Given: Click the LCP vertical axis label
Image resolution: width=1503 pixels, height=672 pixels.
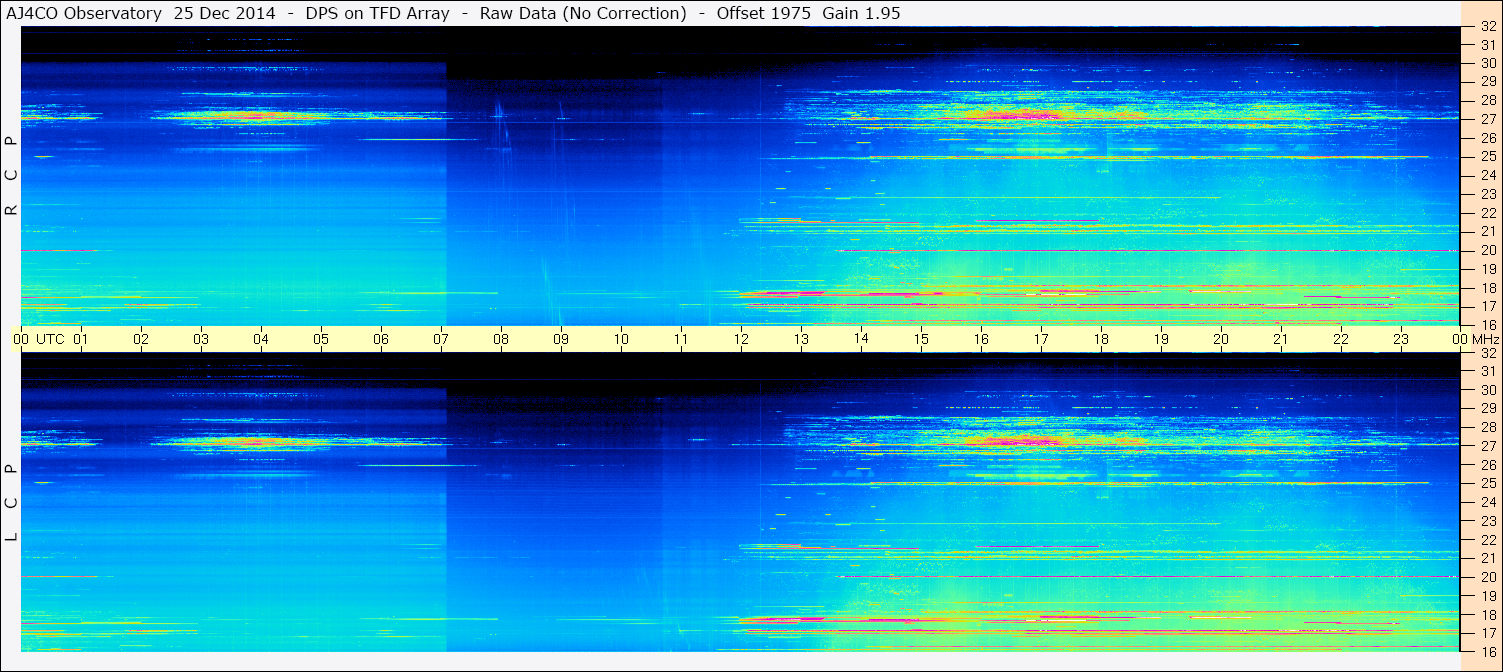Looking at the screenshot, I should (12, 503).
